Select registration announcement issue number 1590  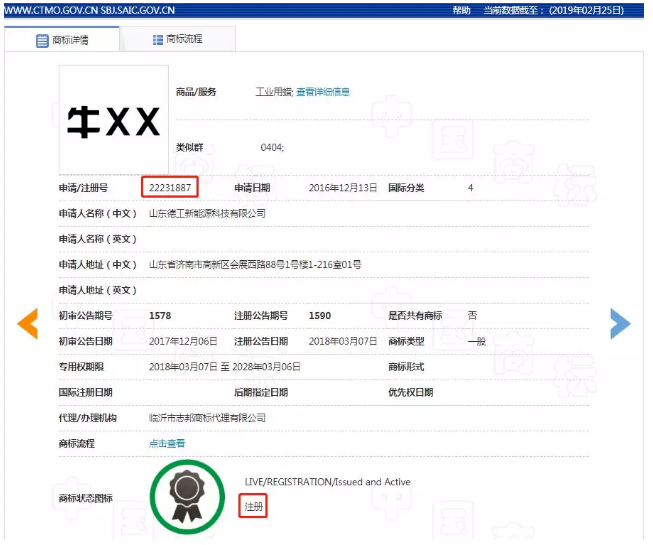coord(320,316)
